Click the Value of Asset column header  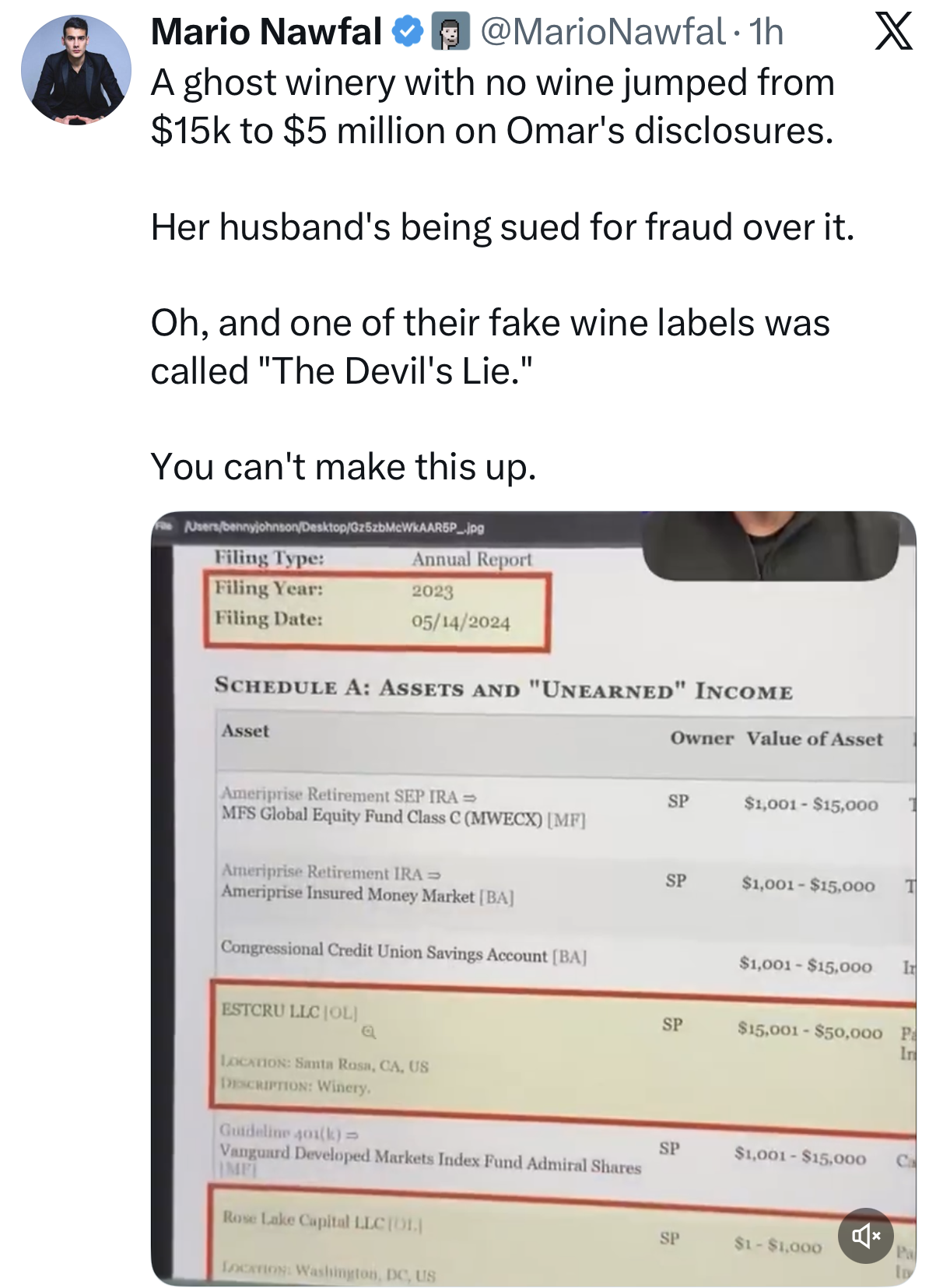pyautogui.click(x=815, y=739)
